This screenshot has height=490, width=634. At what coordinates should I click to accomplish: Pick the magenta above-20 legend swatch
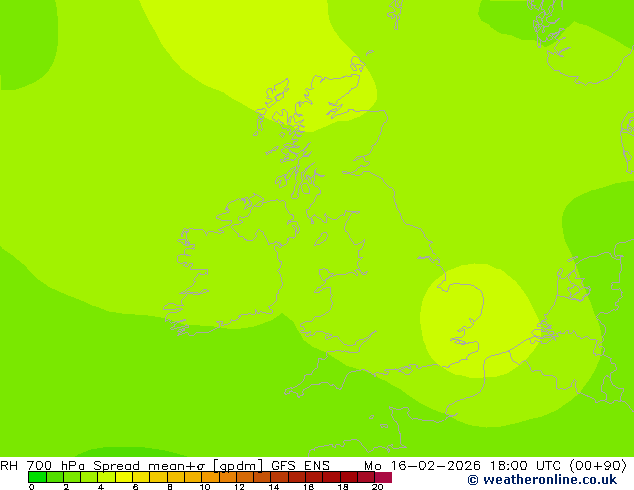click(x=384, y=477)
